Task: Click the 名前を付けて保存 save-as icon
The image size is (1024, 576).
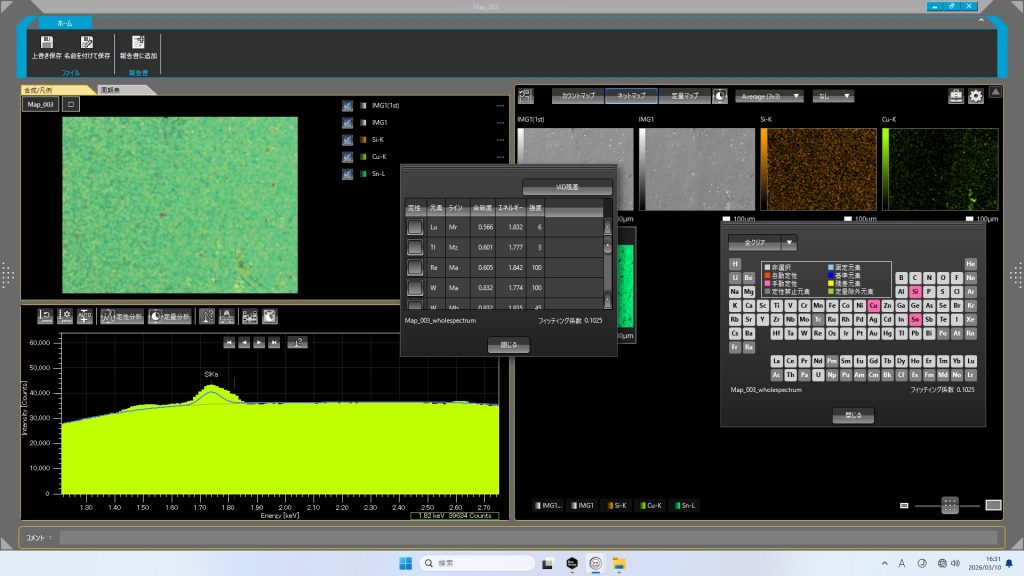Action: coord(87,43)
